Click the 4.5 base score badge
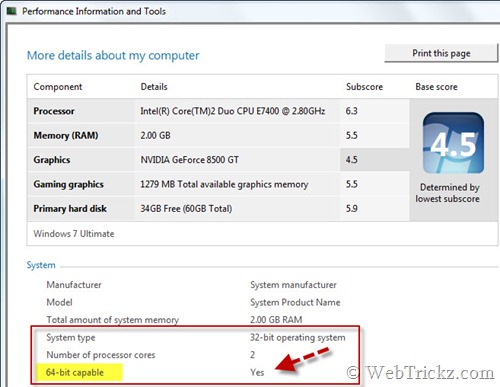The width and height of the screenshot is (500, 387). point(453,143)
